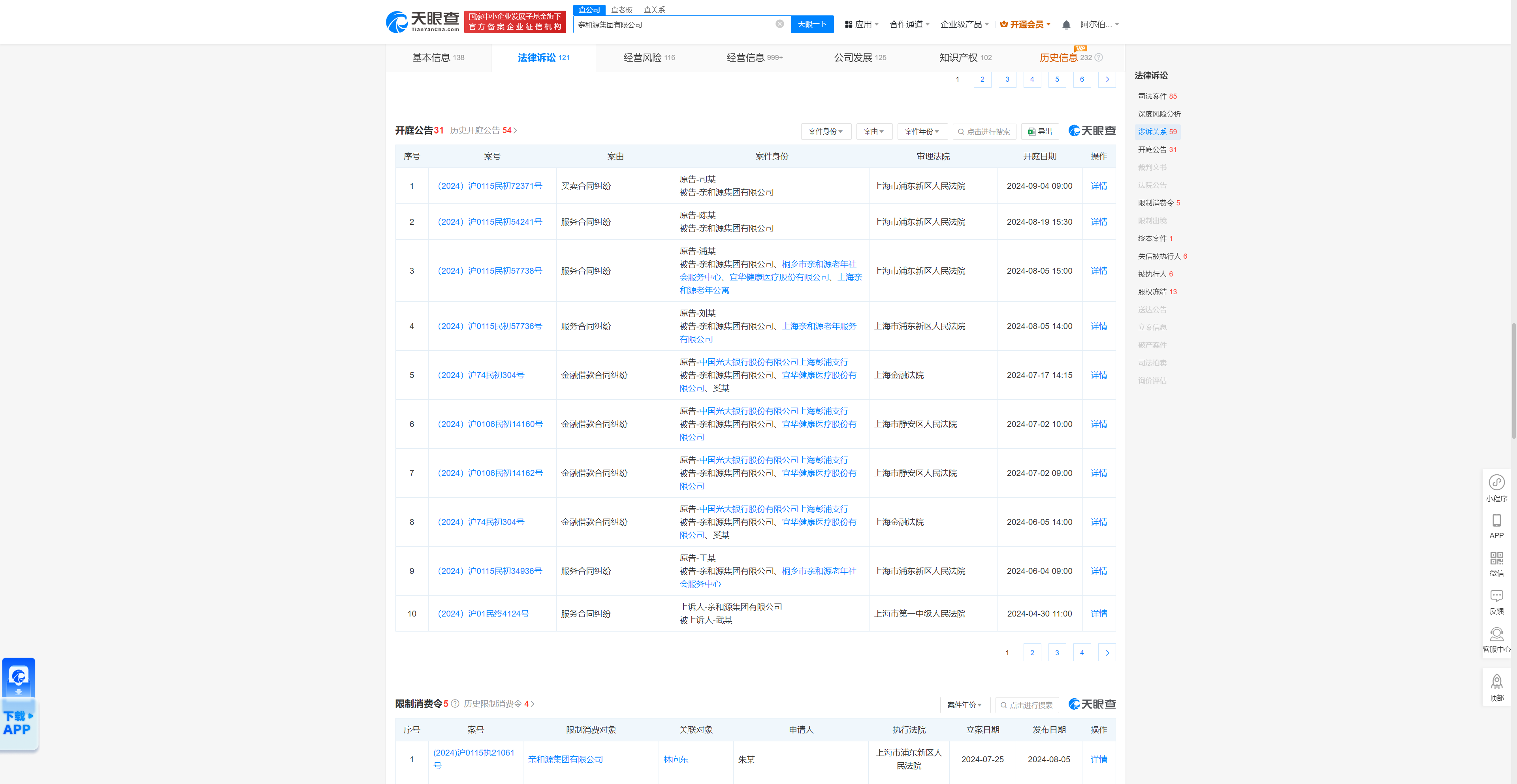Jump to 深度风险分析 in sidebar
This screenshot has width=1517, height=784.
tap(1159, 114)
